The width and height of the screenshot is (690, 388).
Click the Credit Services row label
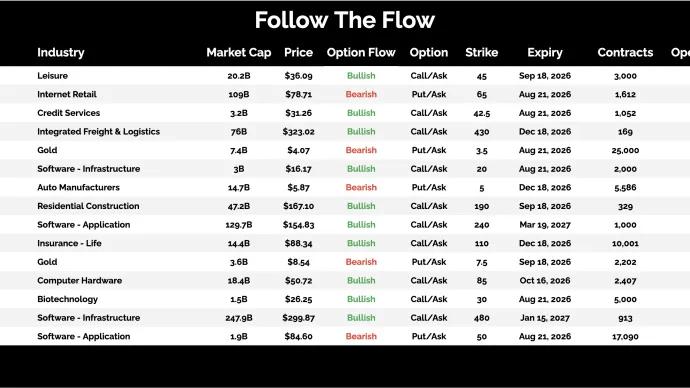tap(69, 113)
